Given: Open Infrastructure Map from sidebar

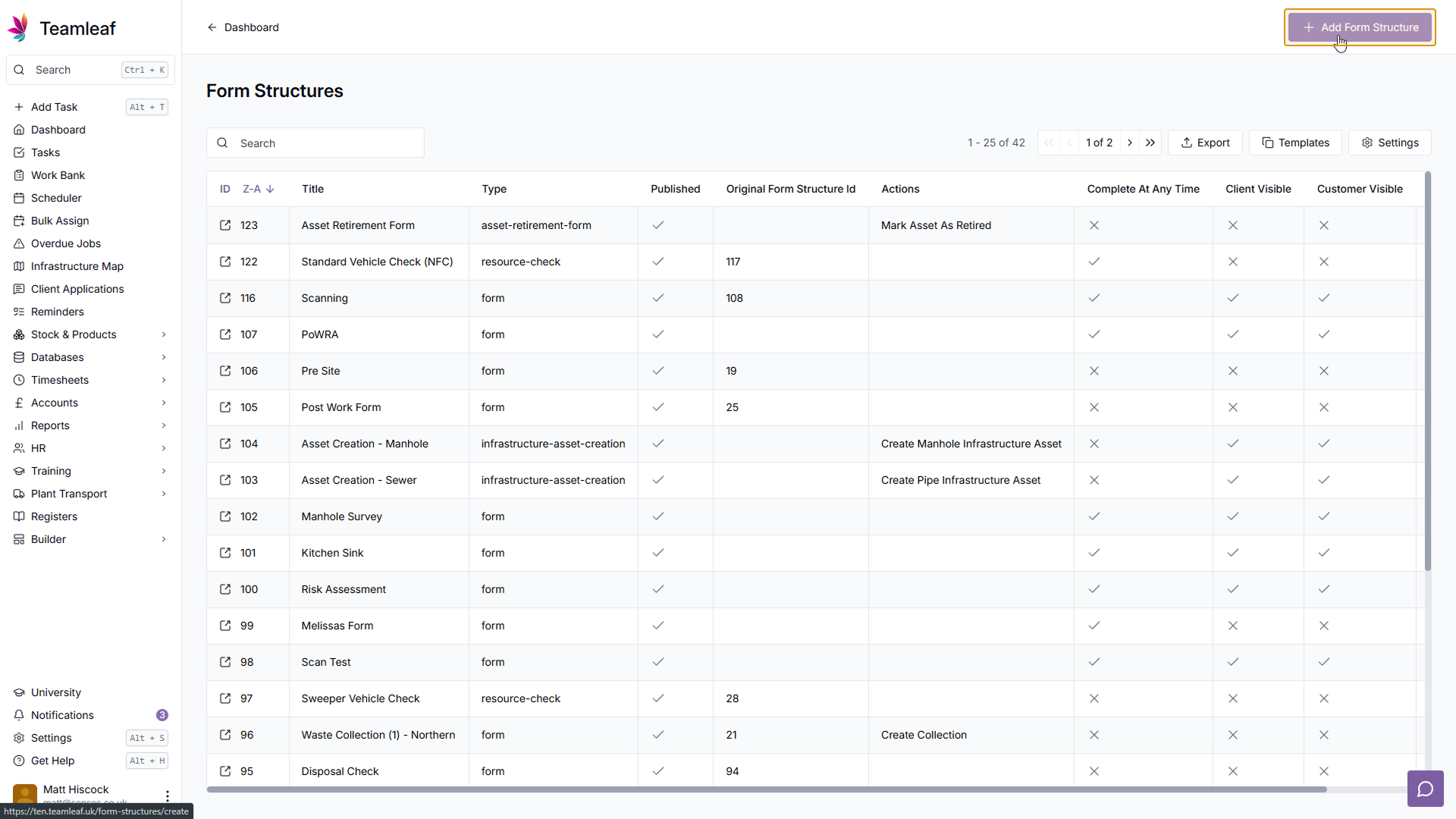Looking at the screenshot, I should click(x=77, y=266).
